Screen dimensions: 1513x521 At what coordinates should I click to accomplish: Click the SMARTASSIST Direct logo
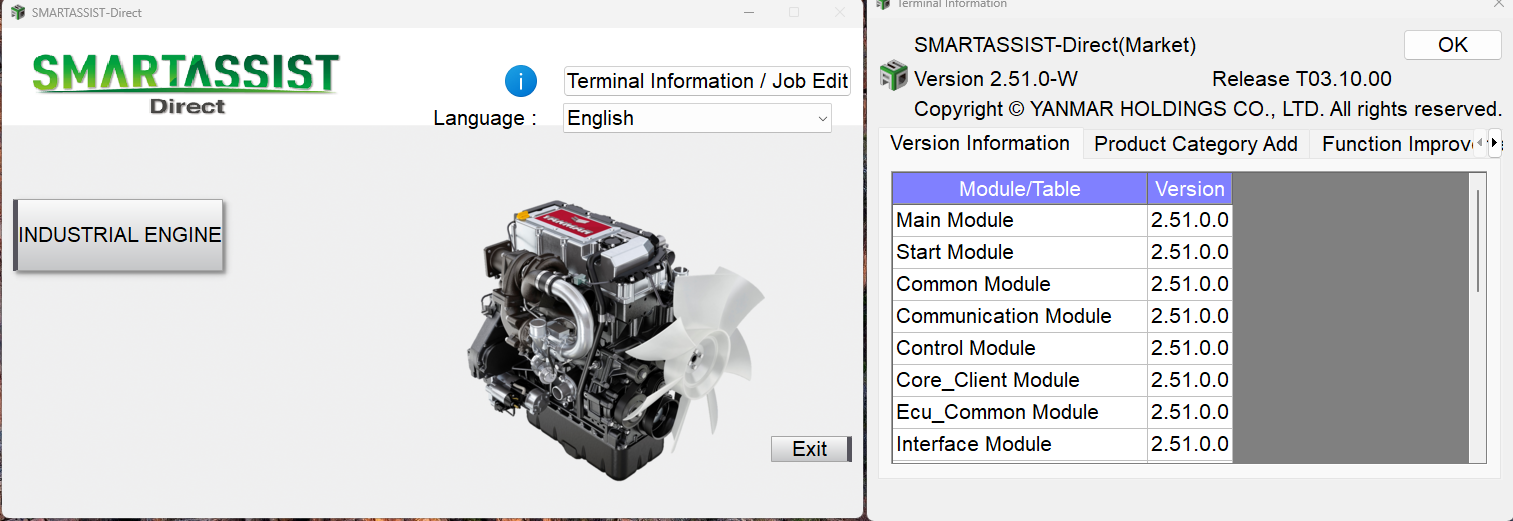[186, 84]
